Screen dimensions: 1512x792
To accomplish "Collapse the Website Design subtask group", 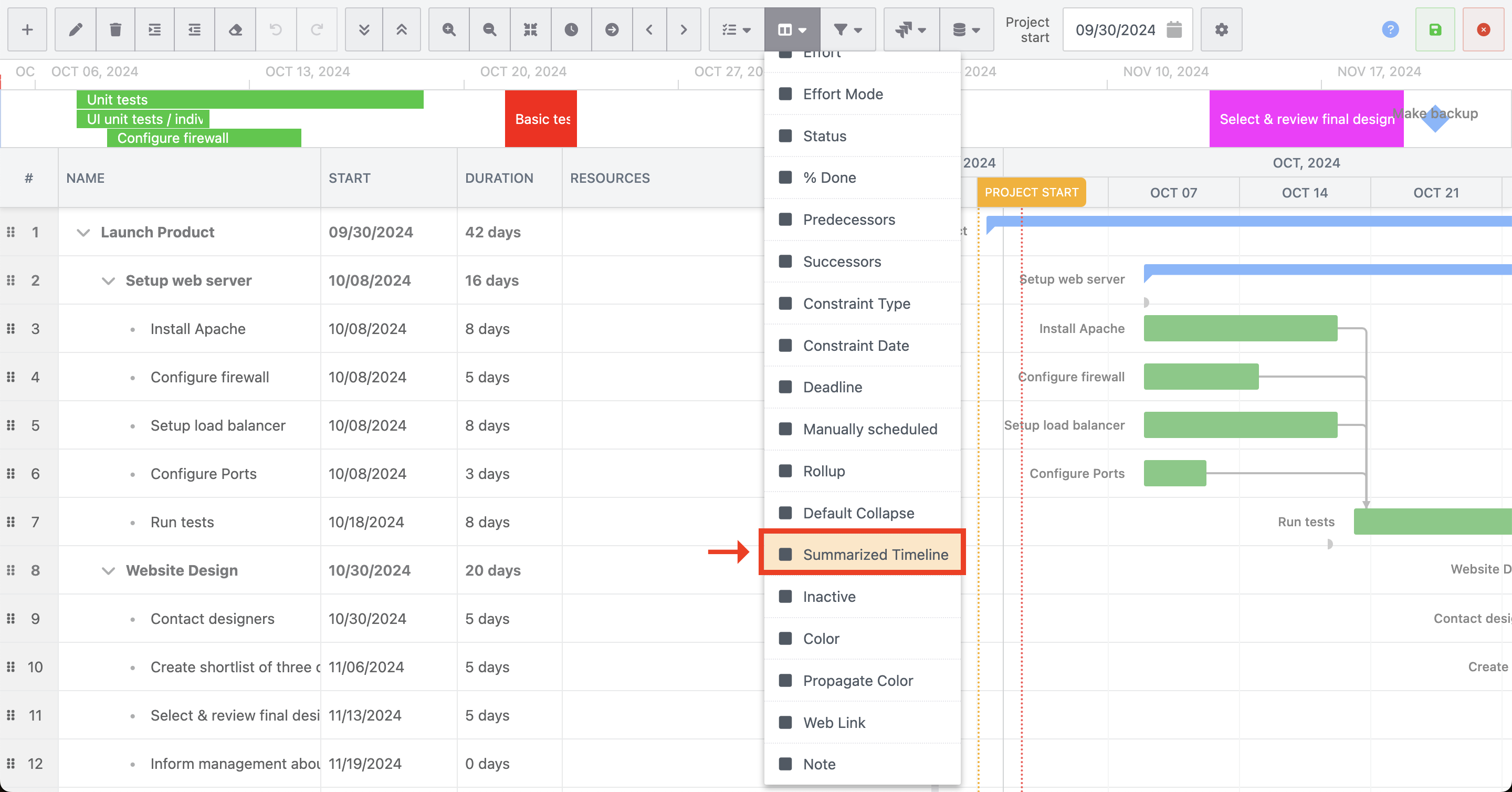I will coord(108,570).
